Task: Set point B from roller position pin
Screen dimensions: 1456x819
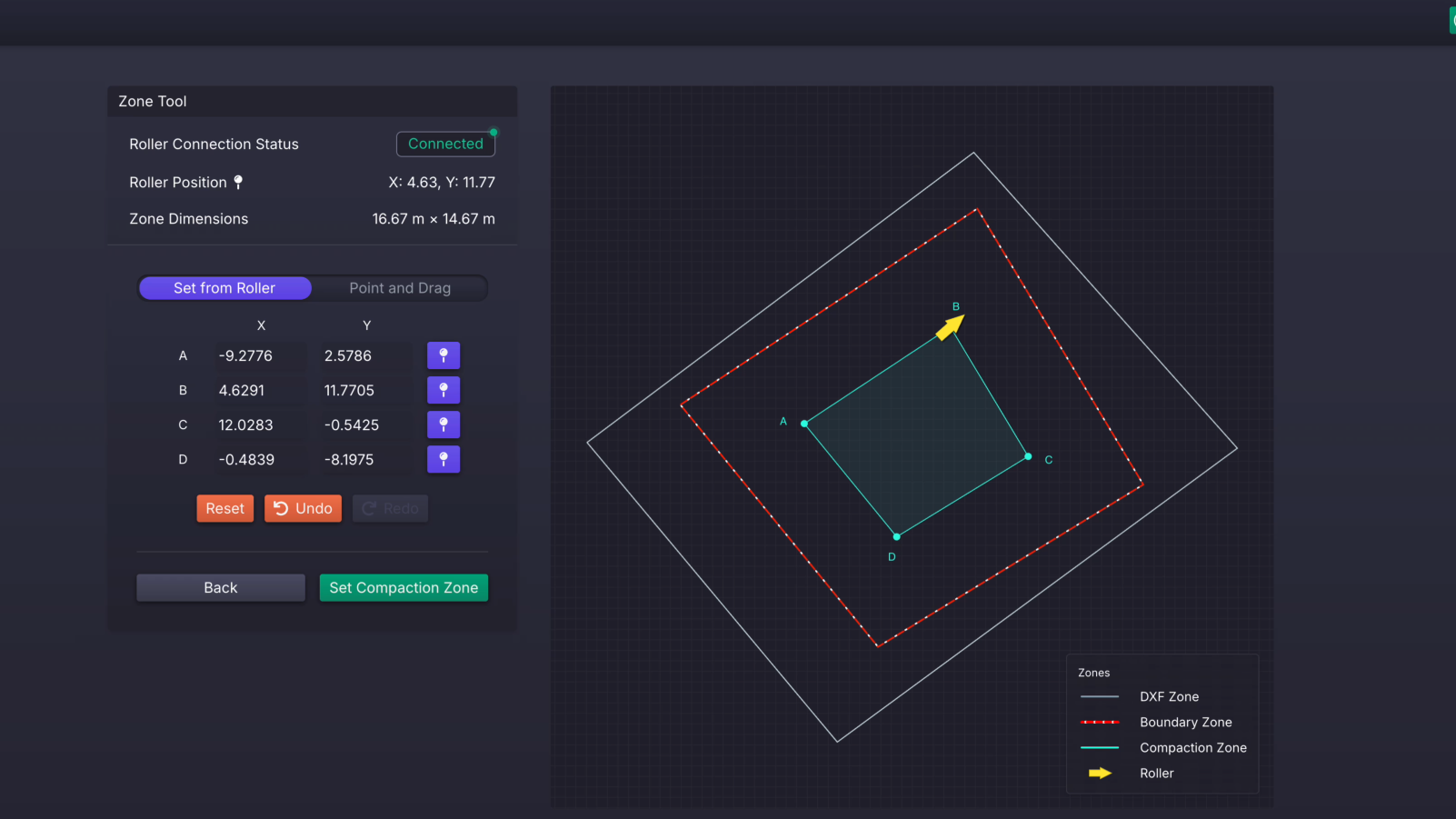Action: (x=444, y=390)
